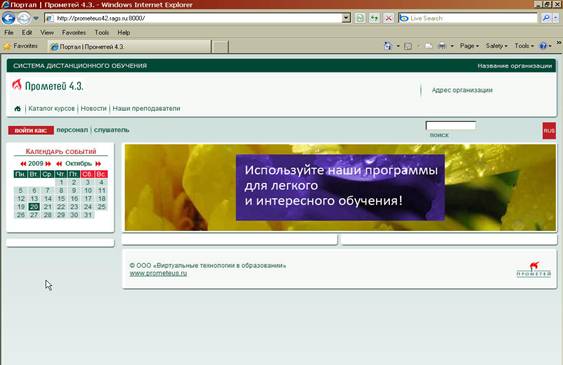
Task: Open the File menu
Action: point(9,33)
